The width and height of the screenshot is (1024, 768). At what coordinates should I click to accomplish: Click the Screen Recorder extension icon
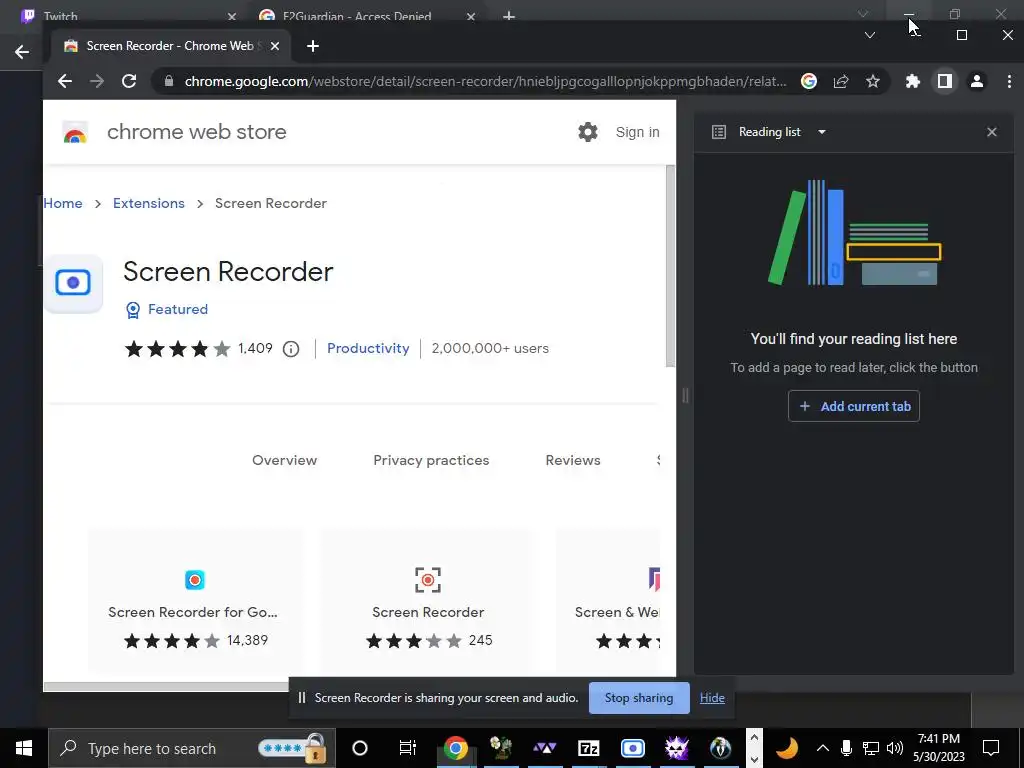[73, 283]
